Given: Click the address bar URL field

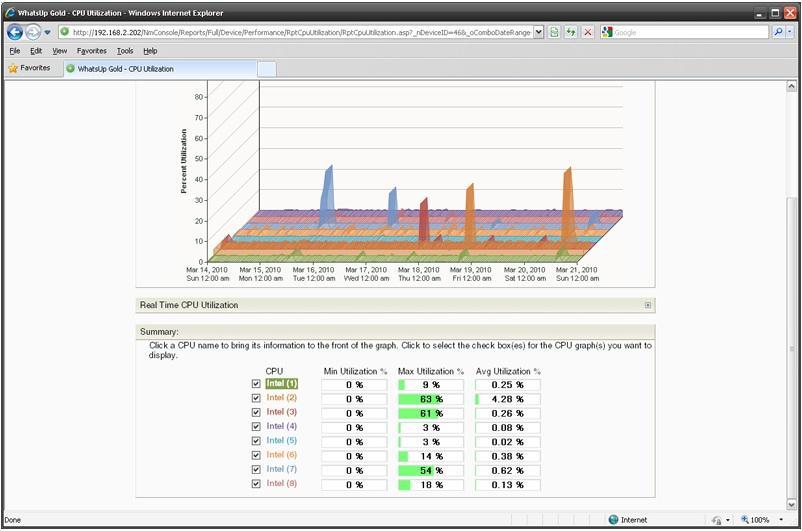Looking at the screenshot, I should click(301, 32).
